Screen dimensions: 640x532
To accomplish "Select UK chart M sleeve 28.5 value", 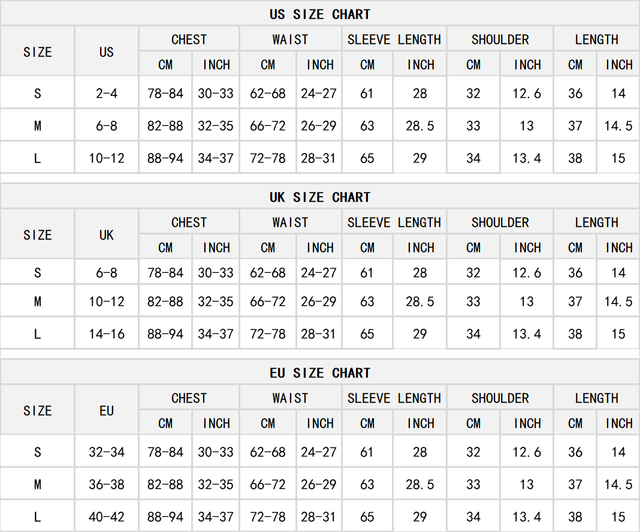I will [x=420, y=301].
